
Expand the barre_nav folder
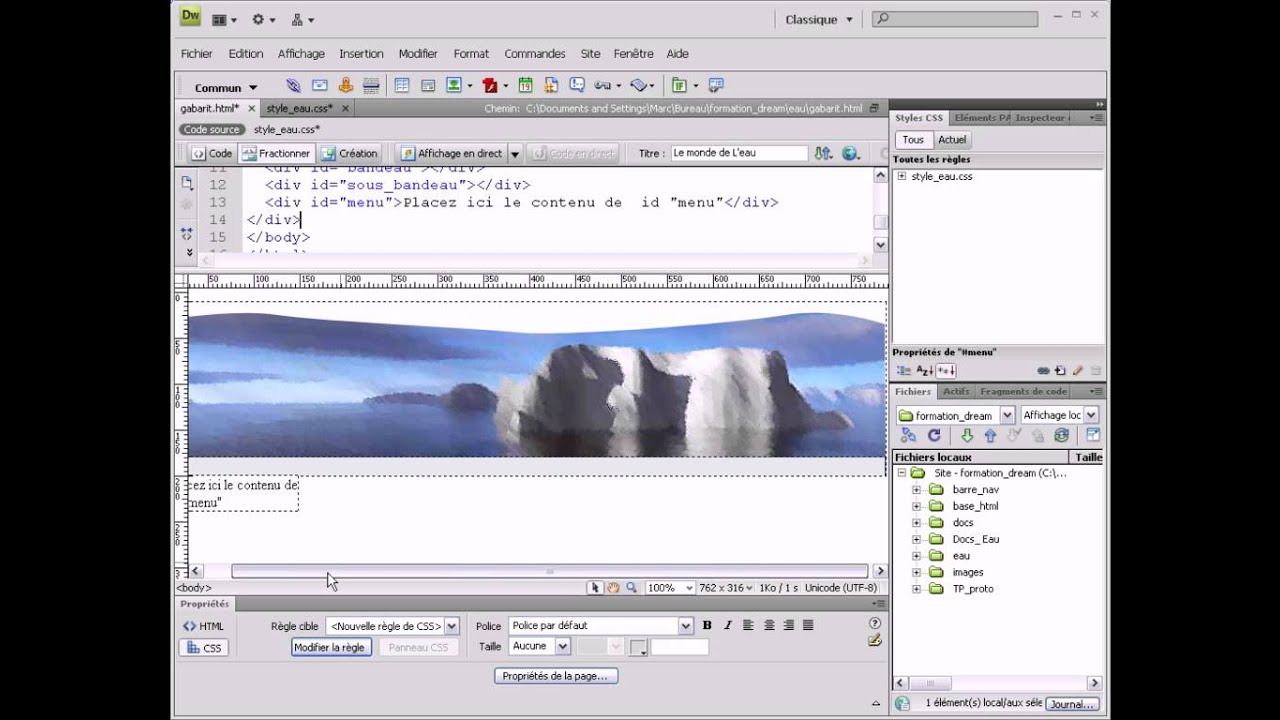(x=916, y=490)
